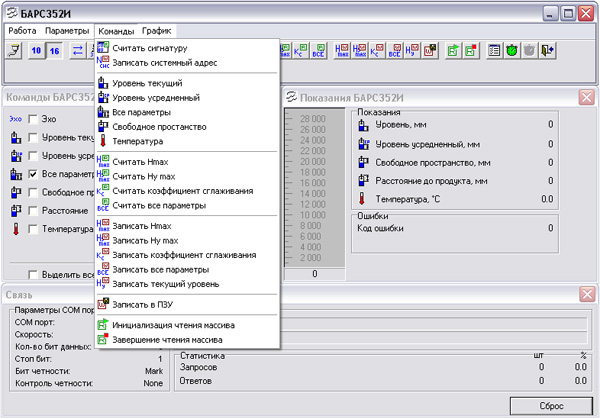Click the connection cable toolbar icon
The height and width of the screenshot is (419, 600).
pos(14,51)
